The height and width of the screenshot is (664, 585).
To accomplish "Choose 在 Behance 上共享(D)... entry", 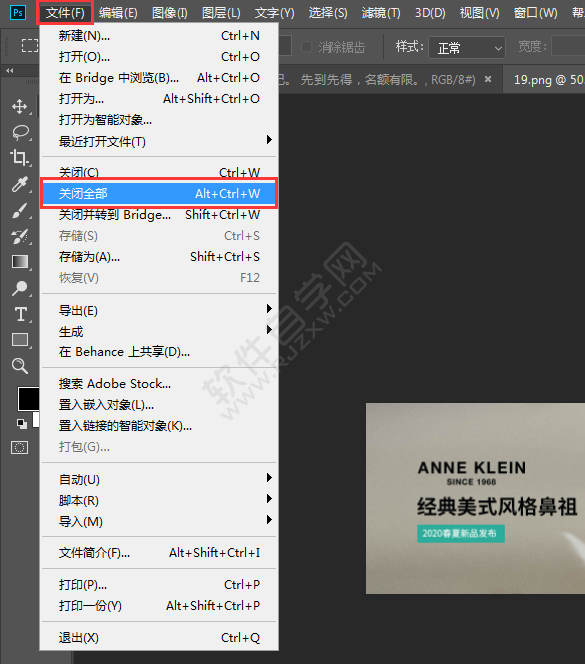I will coord(159,352).
